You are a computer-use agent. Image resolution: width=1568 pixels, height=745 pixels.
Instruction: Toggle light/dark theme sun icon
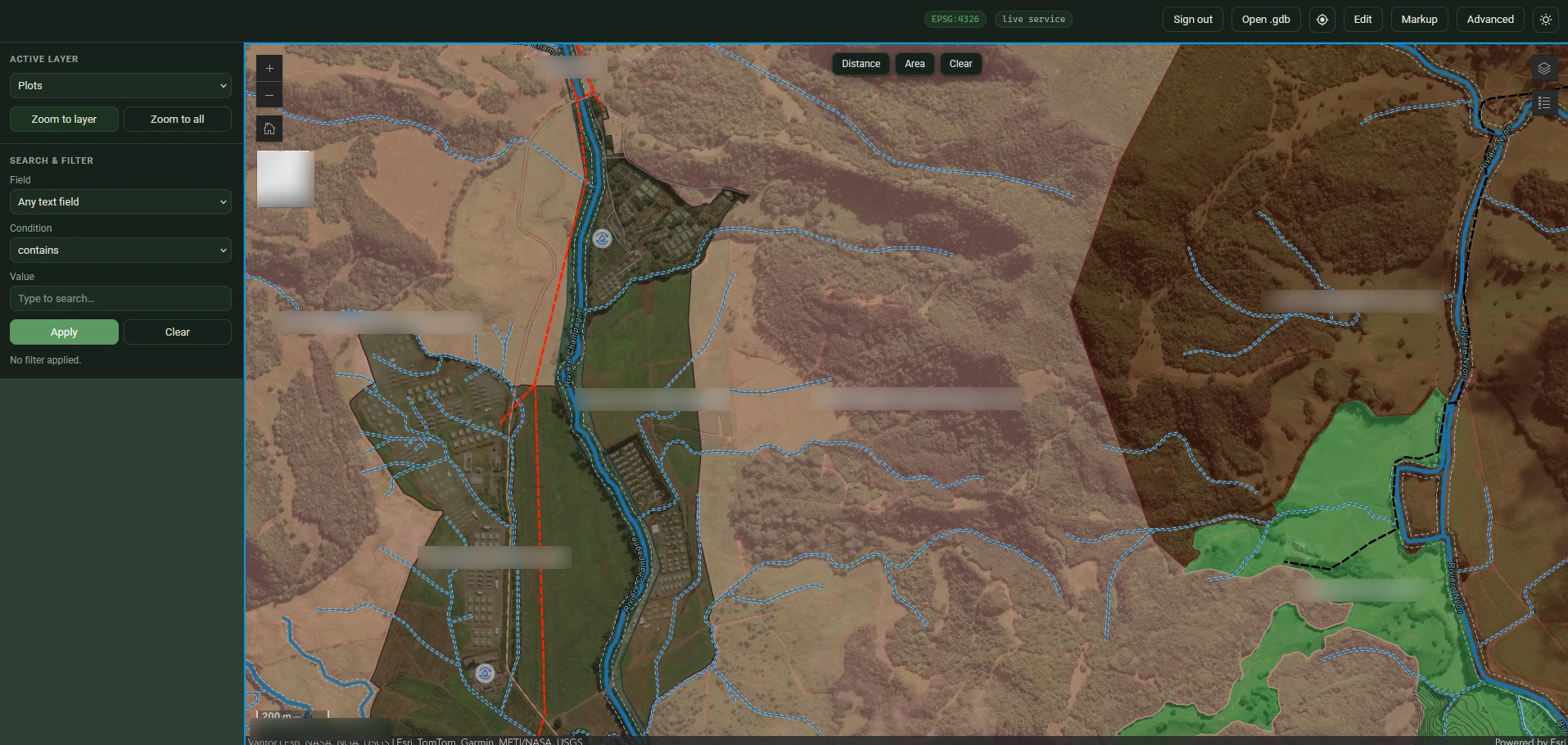click(1546, 20)
